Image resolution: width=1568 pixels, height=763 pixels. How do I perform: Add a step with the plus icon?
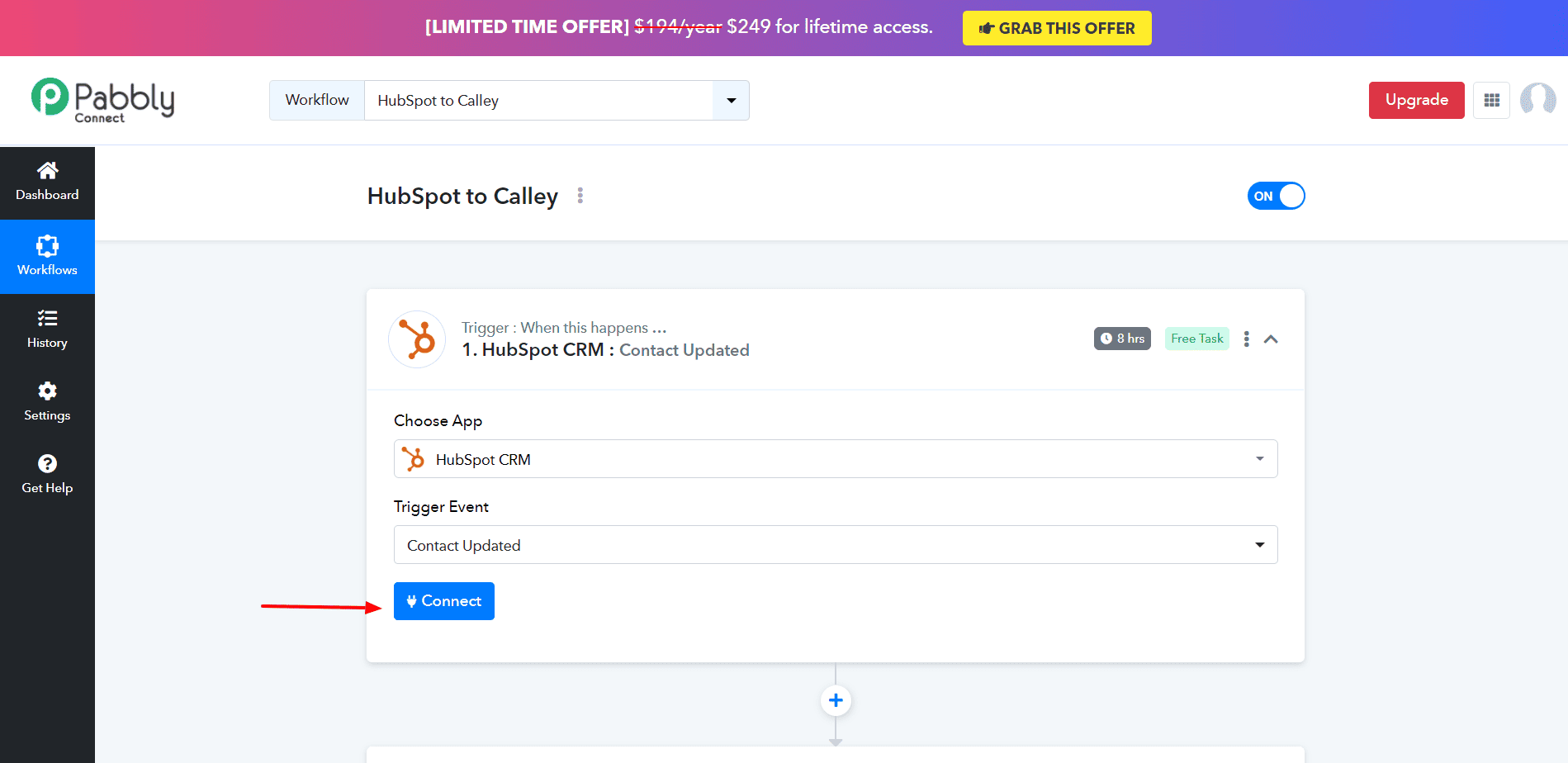coord(836,700)
